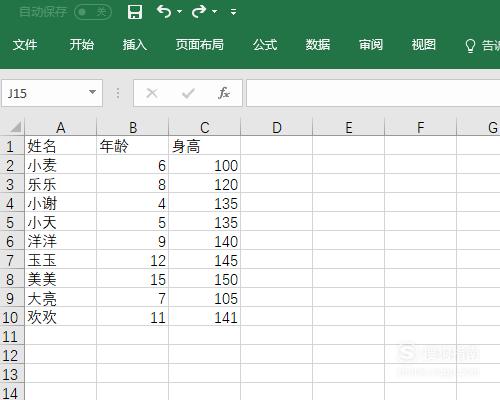This screenshot has height=400, width=500.
Task: Expand the Name Box dropdown arrow
Action: [x=93, y=92]
